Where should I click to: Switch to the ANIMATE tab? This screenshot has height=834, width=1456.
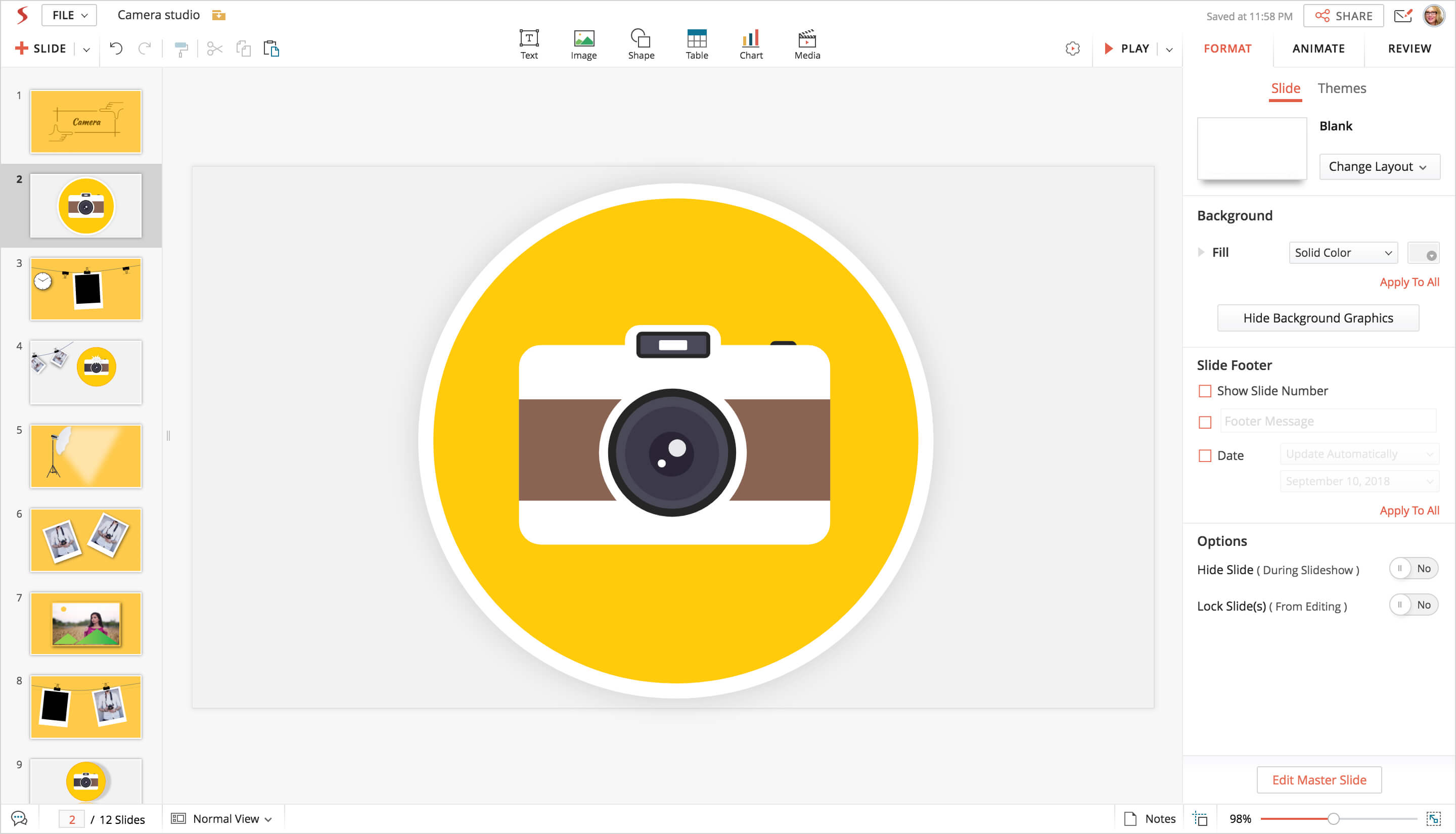(1318, 49)
